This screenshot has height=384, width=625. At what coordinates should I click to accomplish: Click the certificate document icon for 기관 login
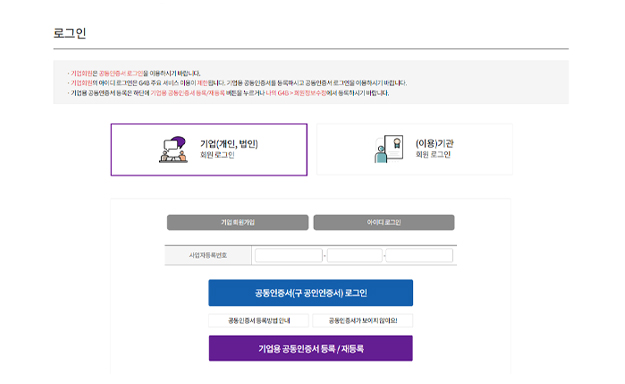point(389,149)
